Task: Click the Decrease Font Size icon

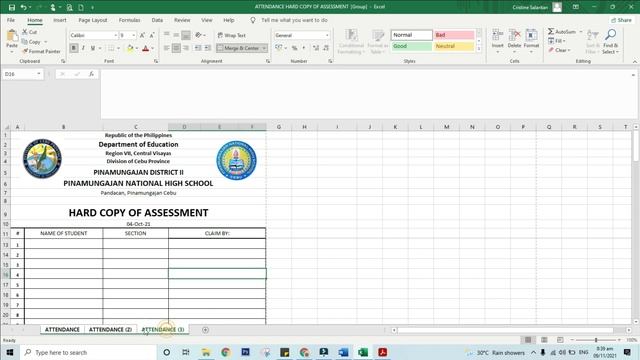Action: (152, 36)
